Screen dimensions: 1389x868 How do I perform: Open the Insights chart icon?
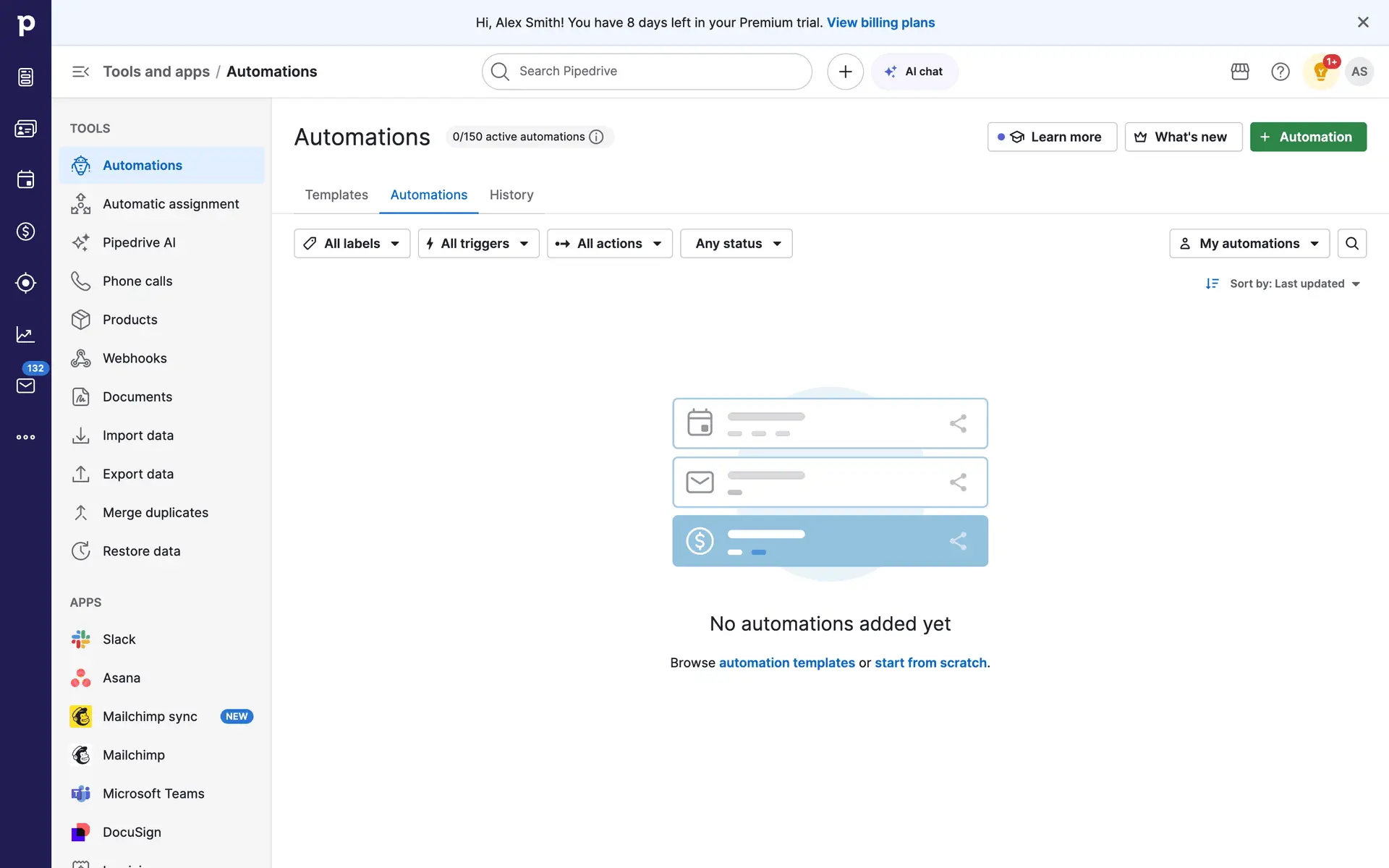point(25,334)
